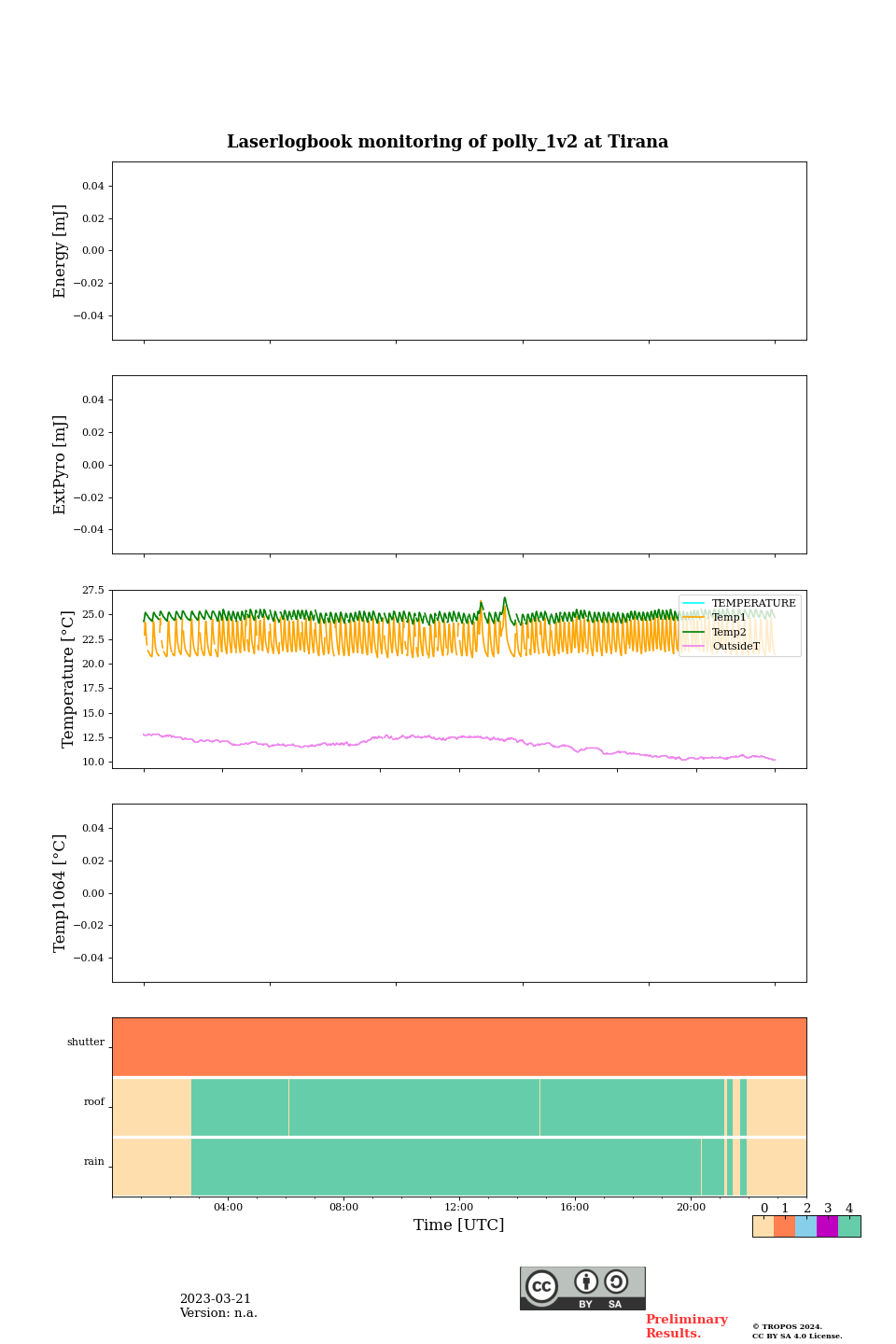This screenshot has height=1344, width=896.
Task: Click the SA share-alike circular arrow icon
Action: pyautogui.click(x=616, y=1281)
